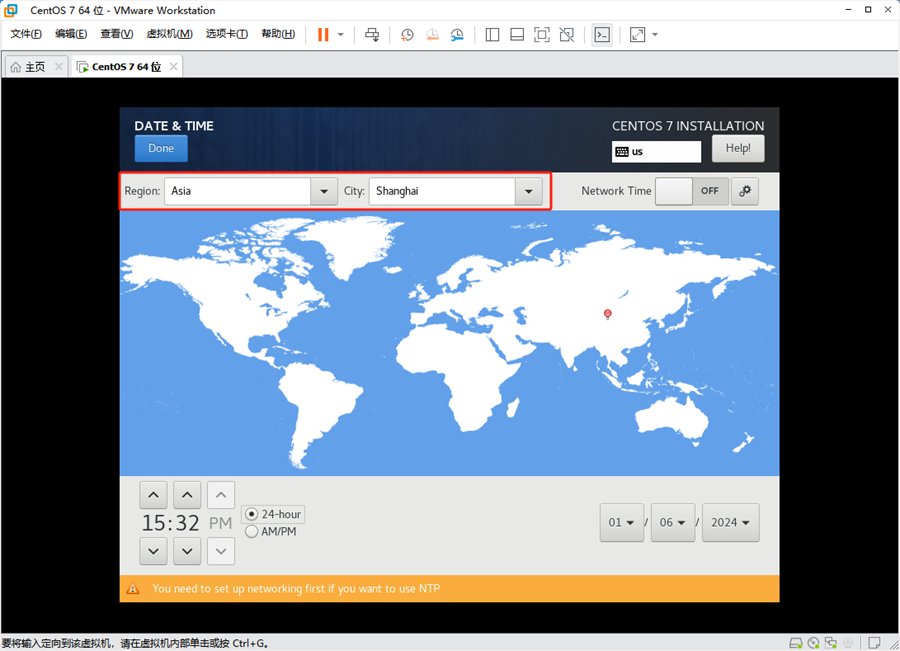Click the stretch guest display icon
Screen dimensions: 900x651
click(x=637, y=34)
